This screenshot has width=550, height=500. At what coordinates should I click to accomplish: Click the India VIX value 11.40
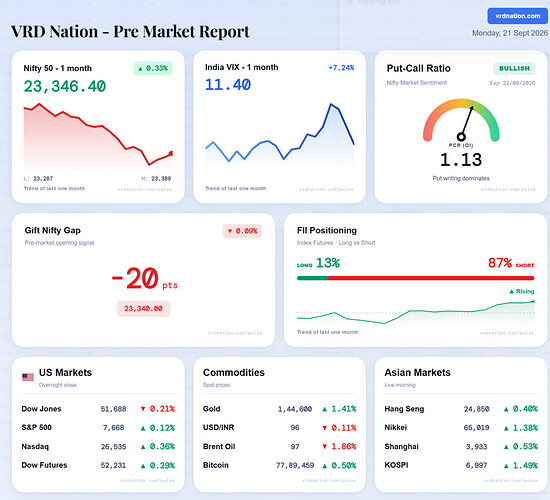coord(228,85)
